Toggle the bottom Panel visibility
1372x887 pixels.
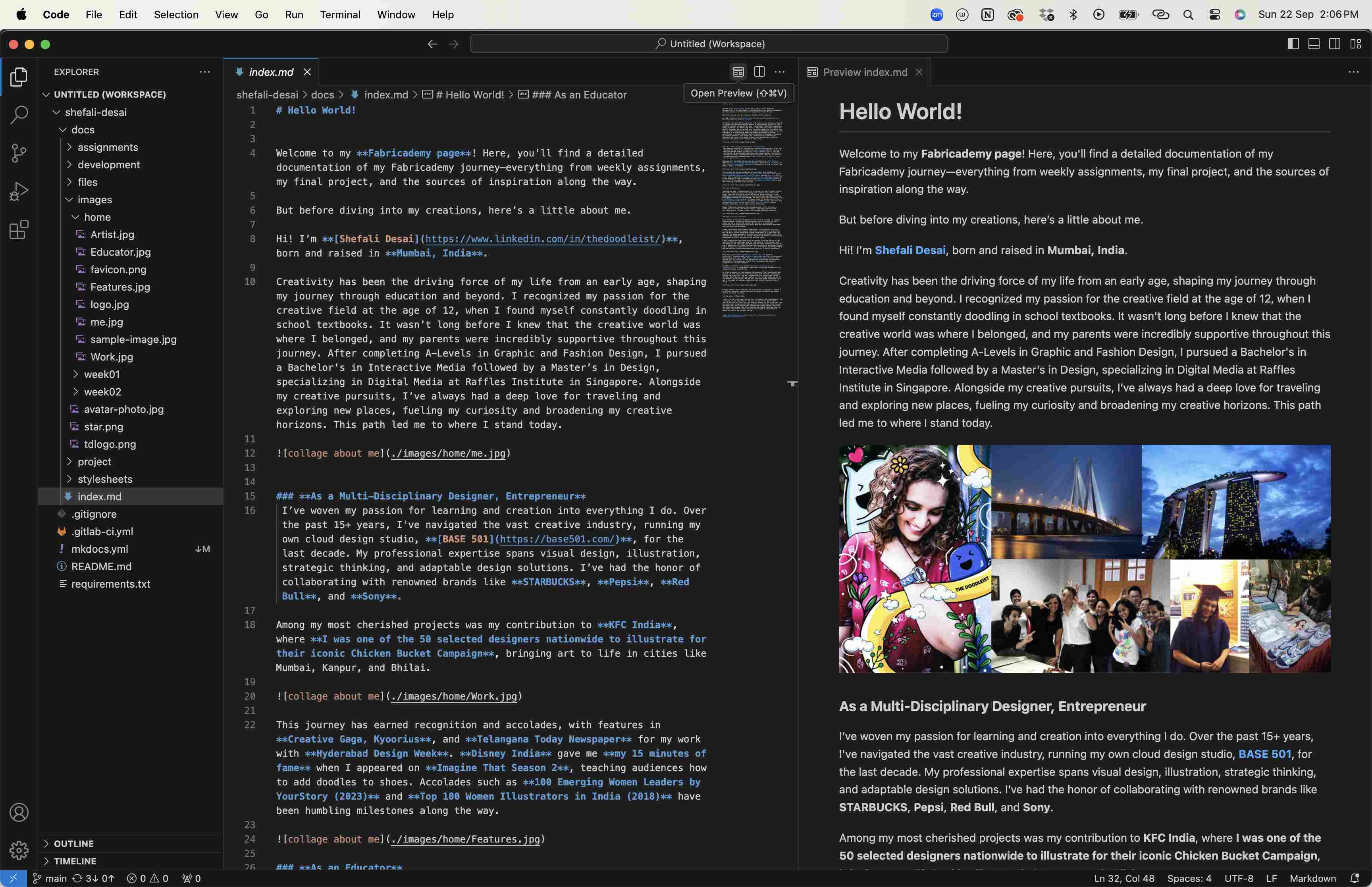pos(1314,44)
